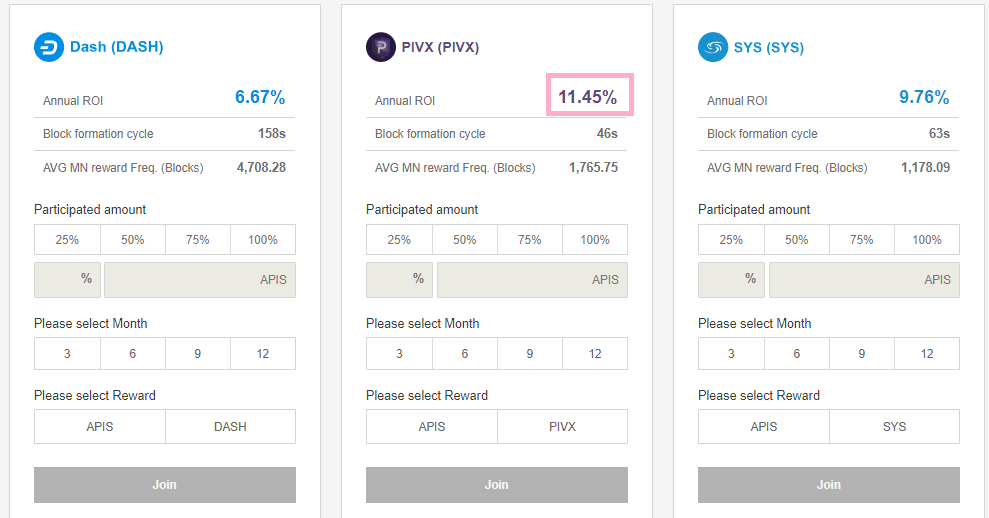Image resolution: width=989 pixels, height=518 pixels.
Task: Click the percent input field in PIVX card
Action: 399,280
